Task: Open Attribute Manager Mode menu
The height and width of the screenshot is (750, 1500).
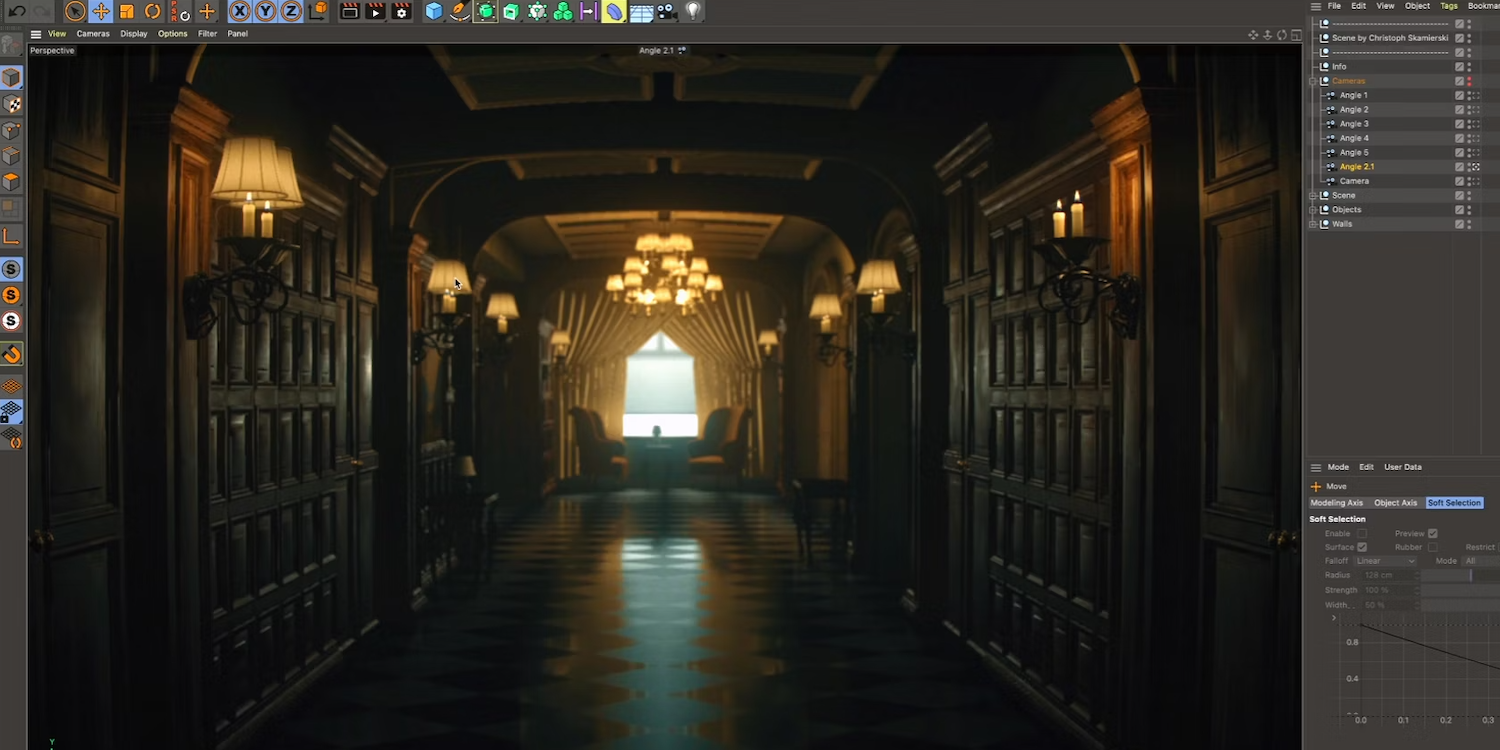Action: pos(1338,467)
